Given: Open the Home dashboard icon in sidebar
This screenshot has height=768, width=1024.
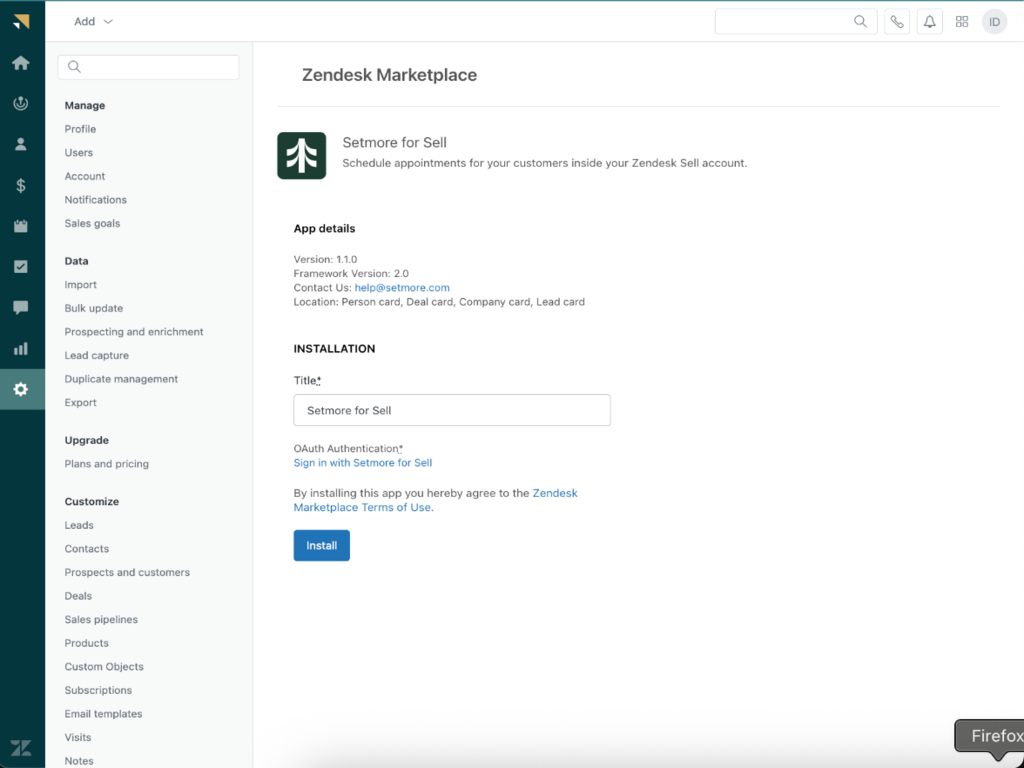Looking at the screenshot, I should 21,63.
